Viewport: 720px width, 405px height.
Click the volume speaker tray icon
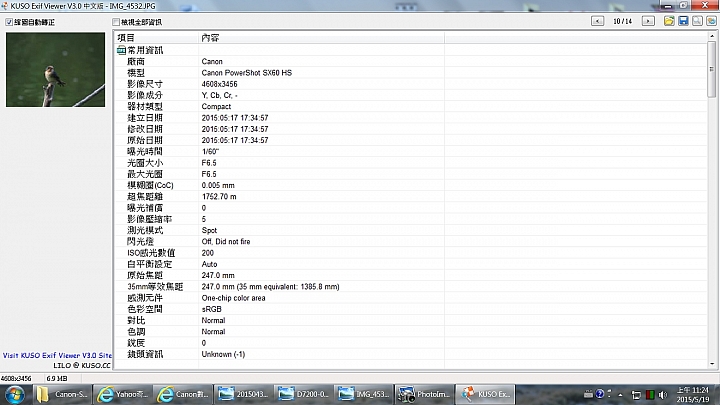tap(663, 395)
